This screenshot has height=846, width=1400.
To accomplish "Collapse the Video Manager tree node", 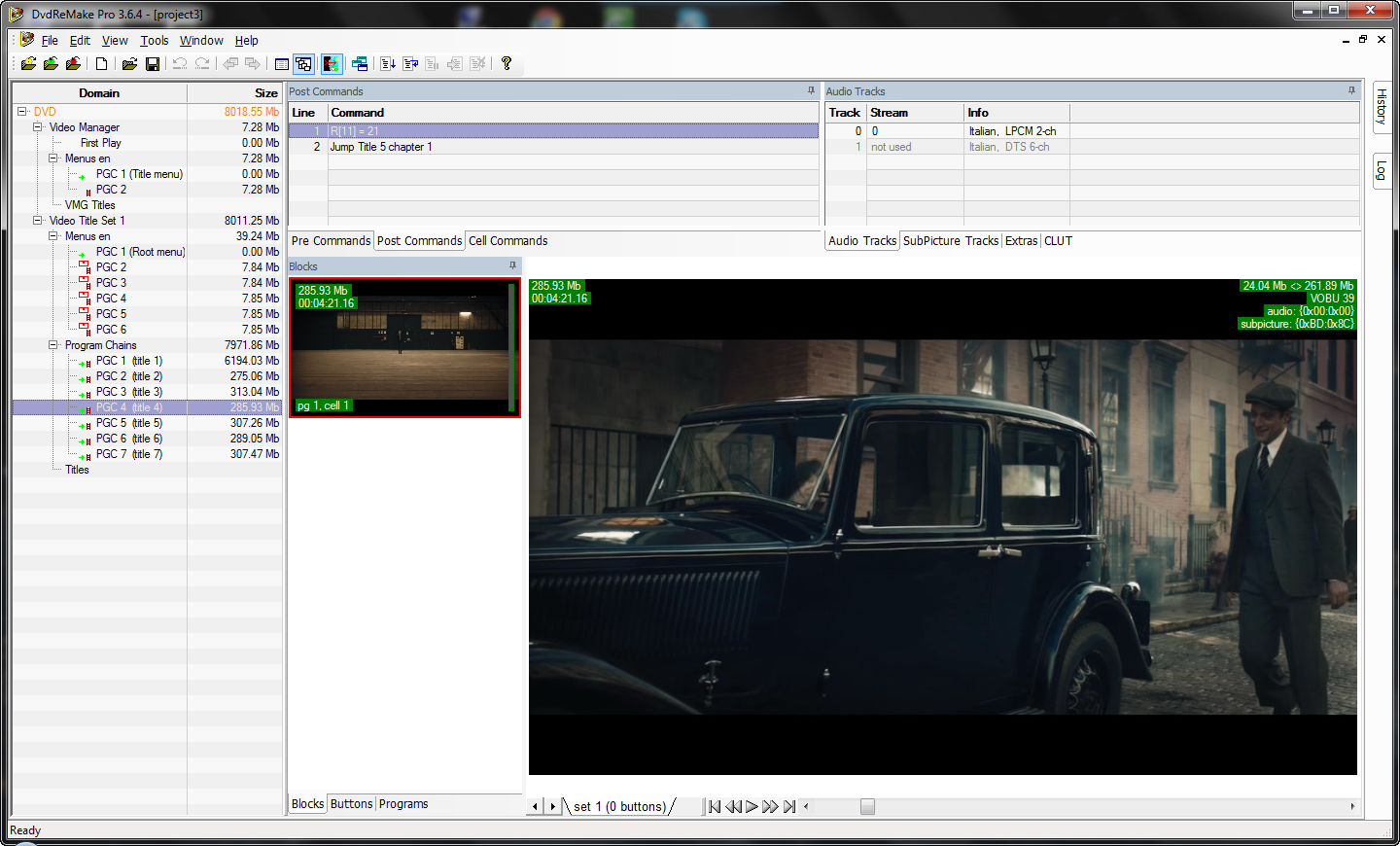I will (x=38, y=127).
